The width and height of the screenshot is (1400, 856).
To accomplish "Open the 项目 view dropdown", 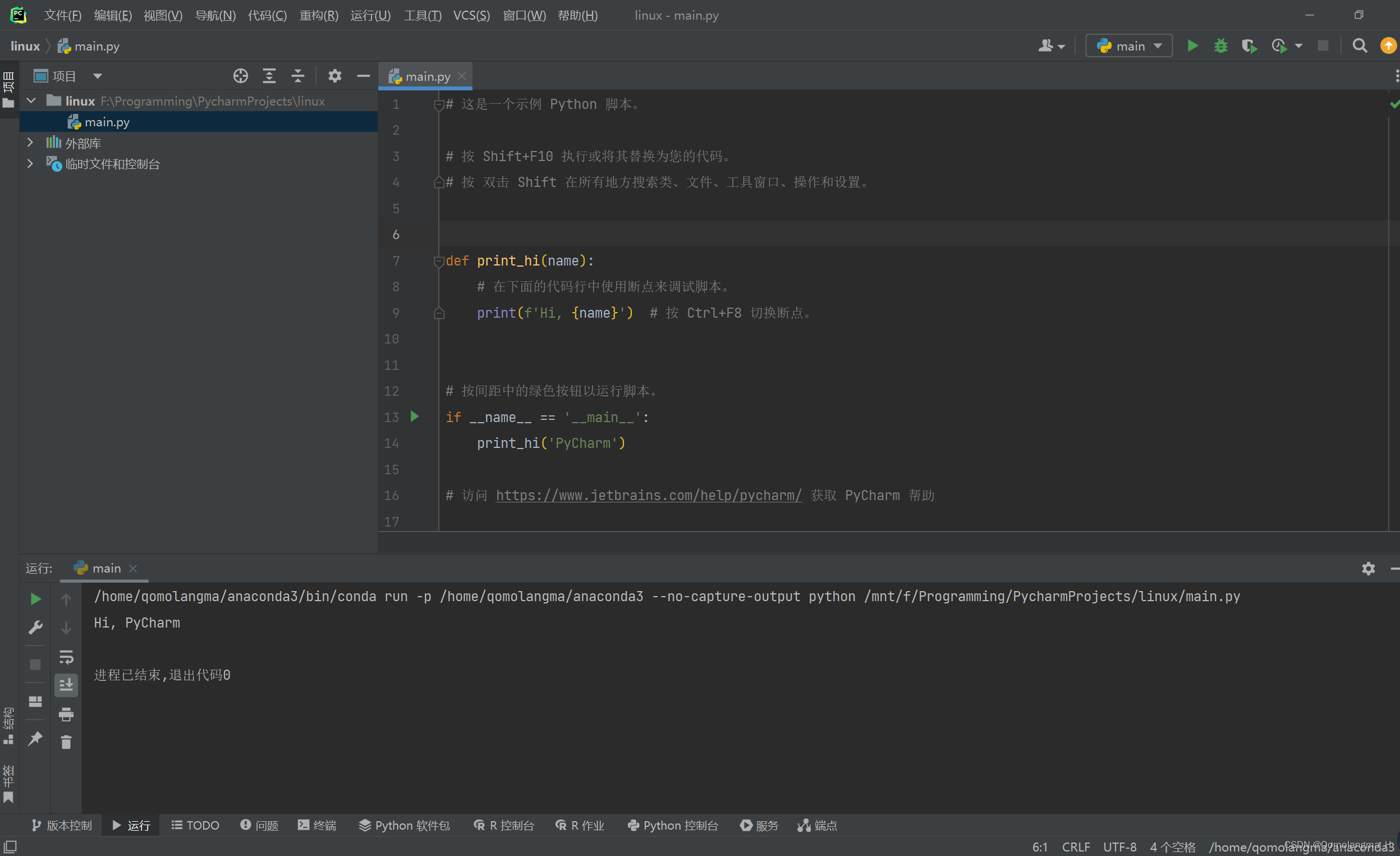I will 97,75.
